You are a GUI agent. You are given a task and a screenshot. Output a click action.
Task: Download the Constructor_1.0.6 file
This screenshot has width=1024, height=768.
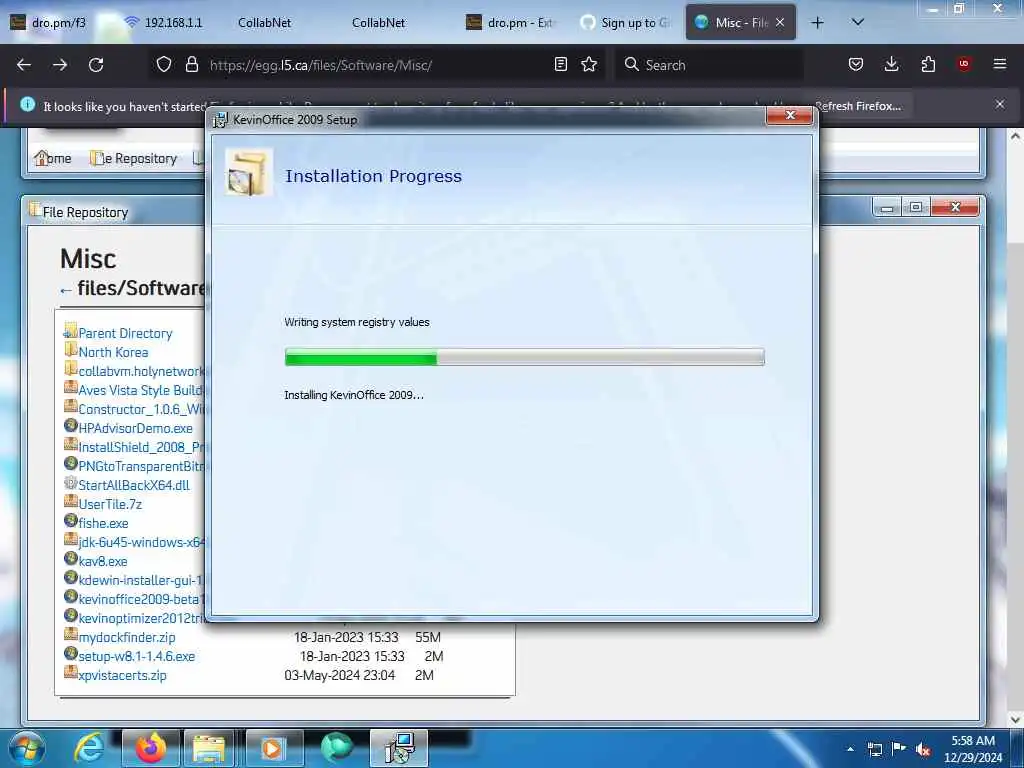pyautogui.click(x=141, y=409)
